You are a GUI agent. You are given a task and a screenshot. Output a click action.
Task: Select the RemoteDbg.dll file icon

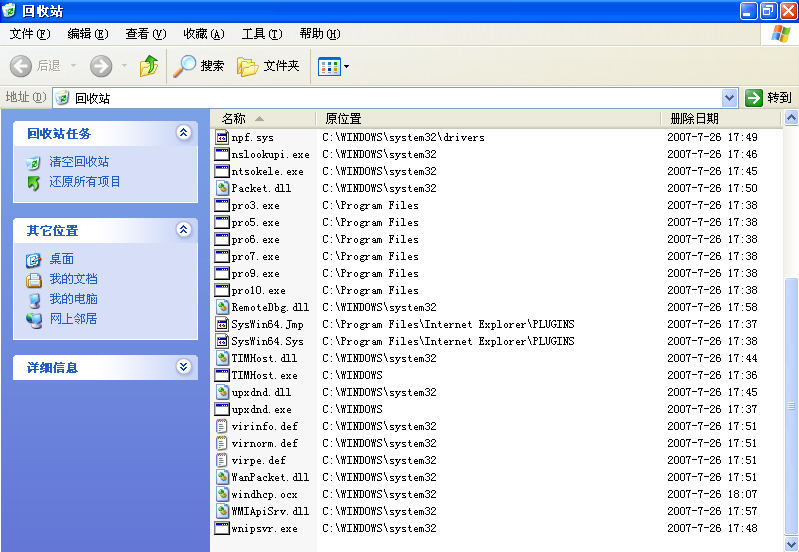point(222,307)
